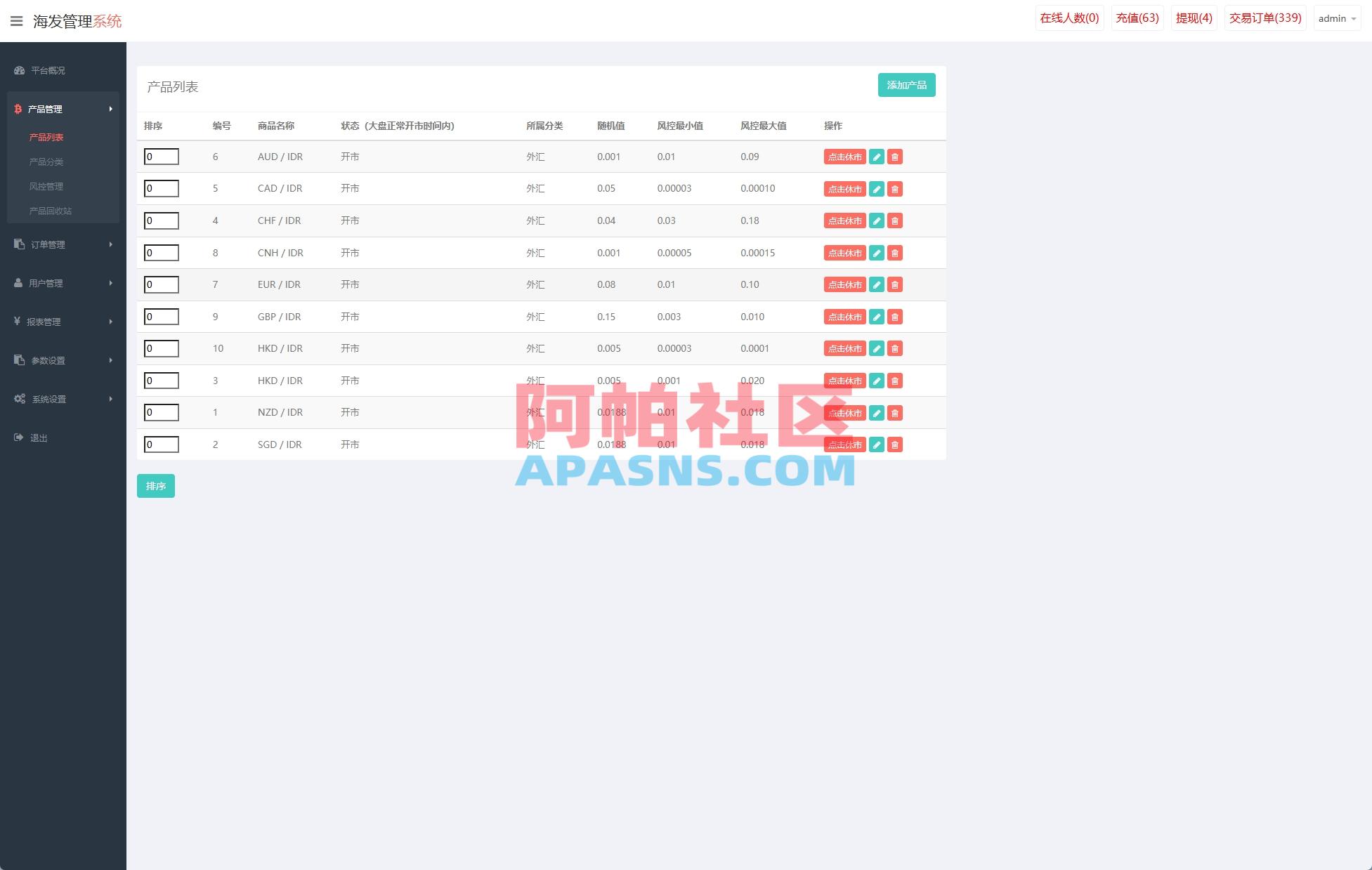Open the 在线人数(0) indicator
The image size is (1372, 870).
click(x=1069, y=18)
